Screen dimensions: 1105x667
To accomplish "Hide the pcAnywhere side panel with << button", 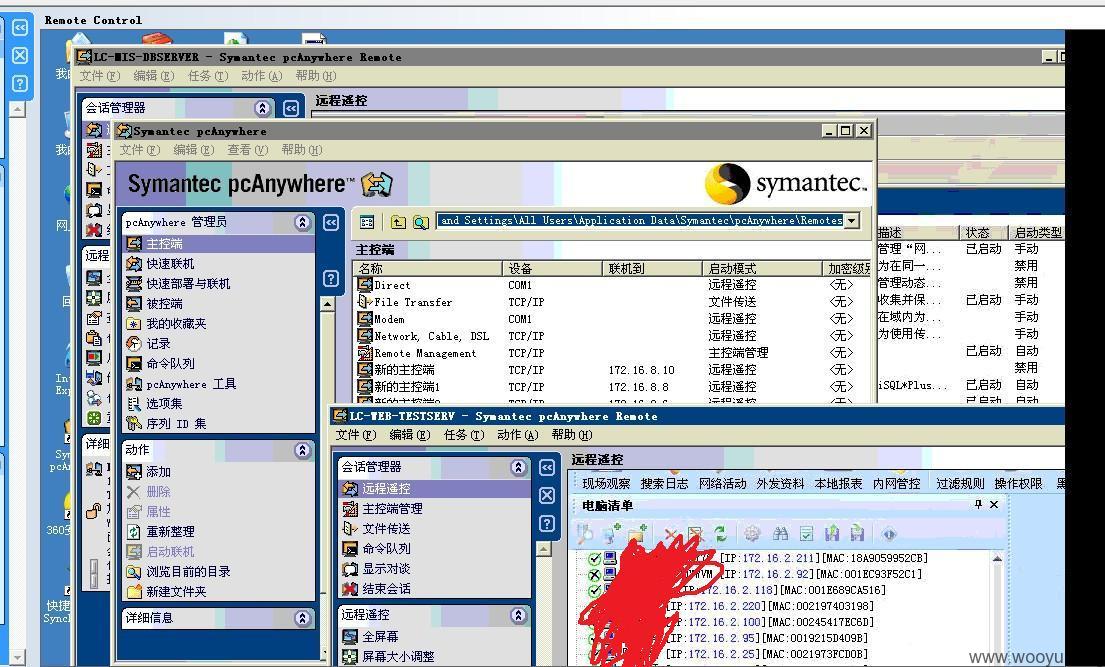I will (x=331, y=223).
